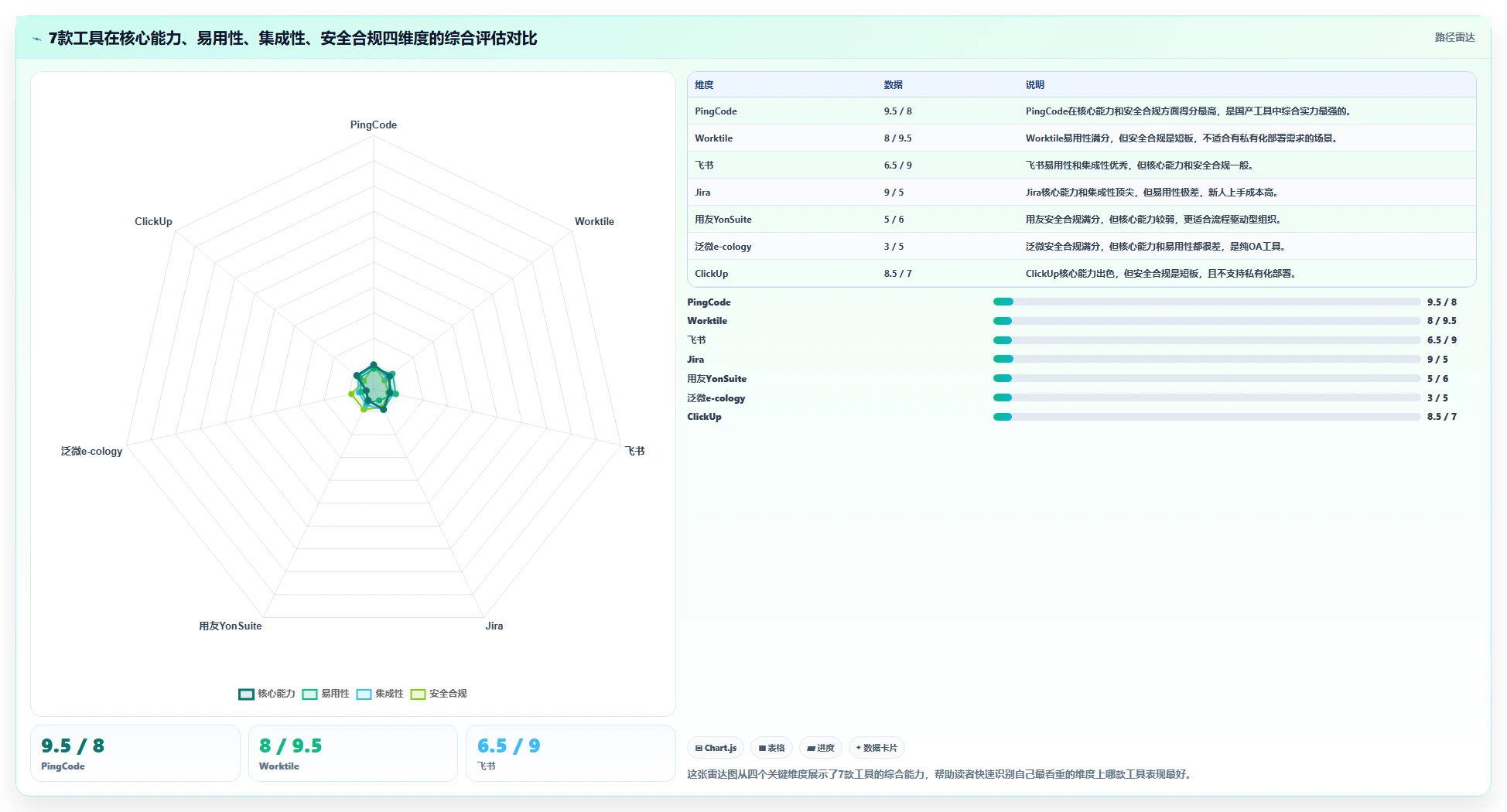
Task: Toggle the 易用性 legend item
Action: click(326, 694)
